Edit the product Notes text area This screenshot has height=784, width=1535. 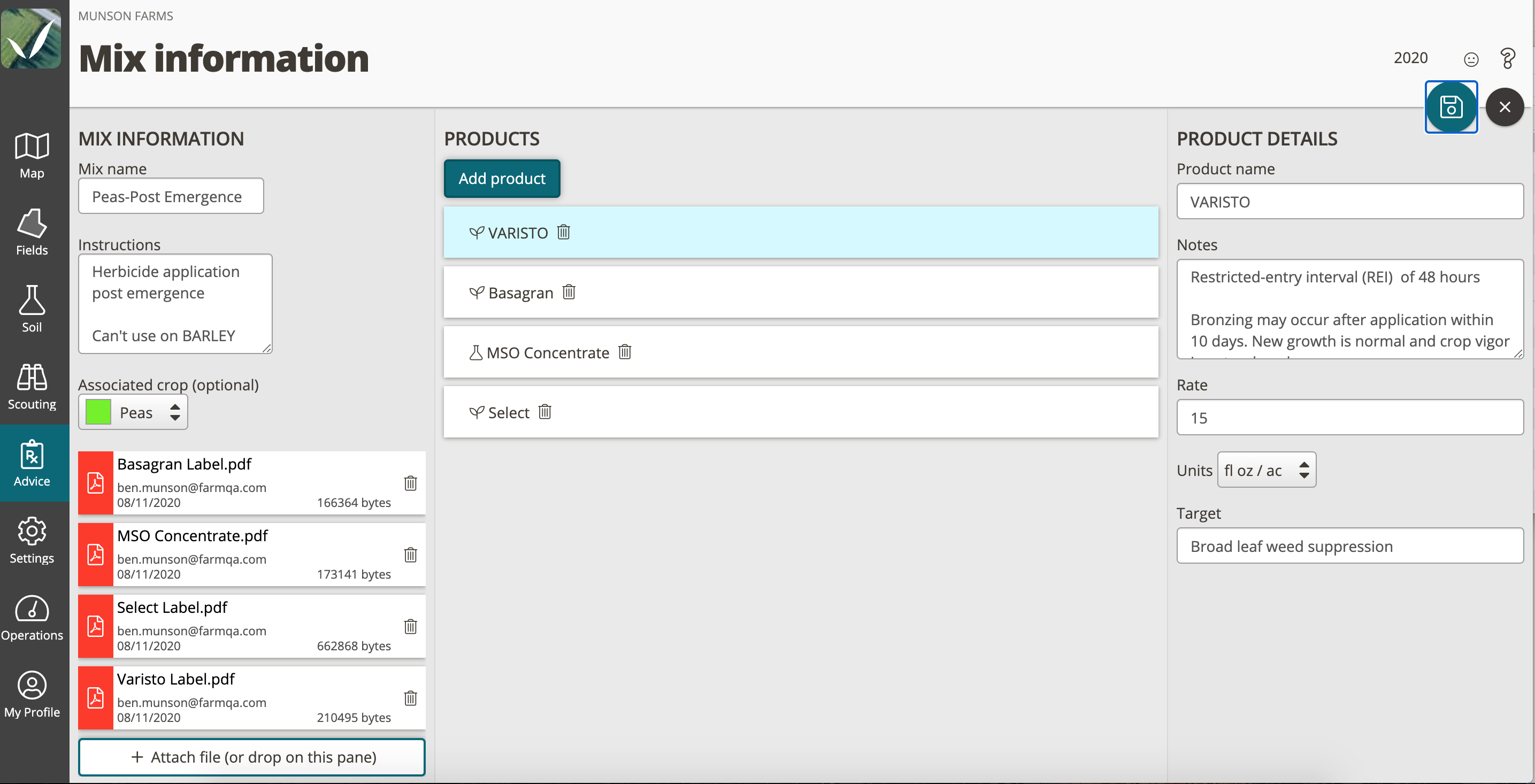click(x=1350, y=309)
